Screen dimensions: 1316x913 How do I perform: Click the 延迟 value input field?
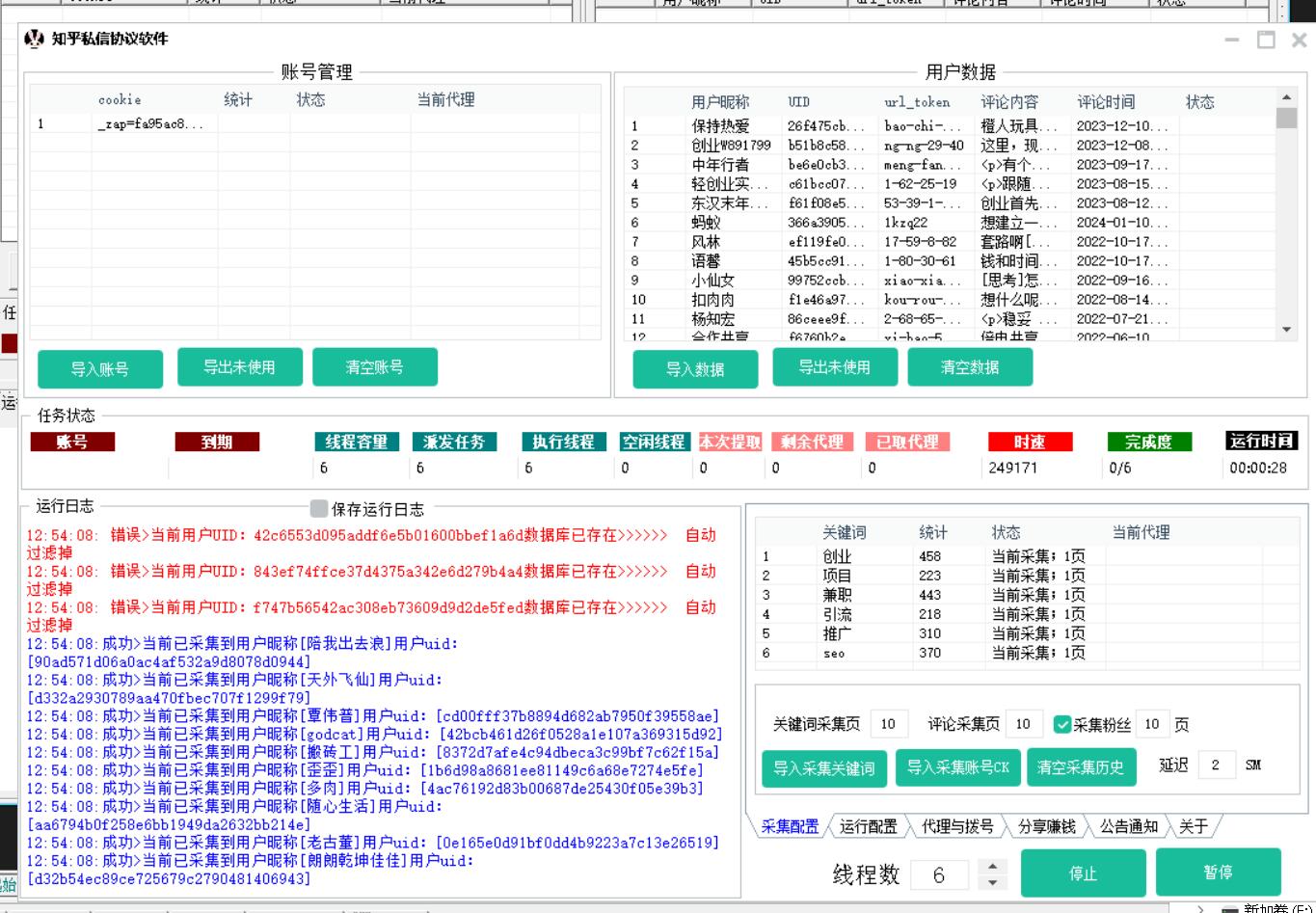(x=1216, y=765)
